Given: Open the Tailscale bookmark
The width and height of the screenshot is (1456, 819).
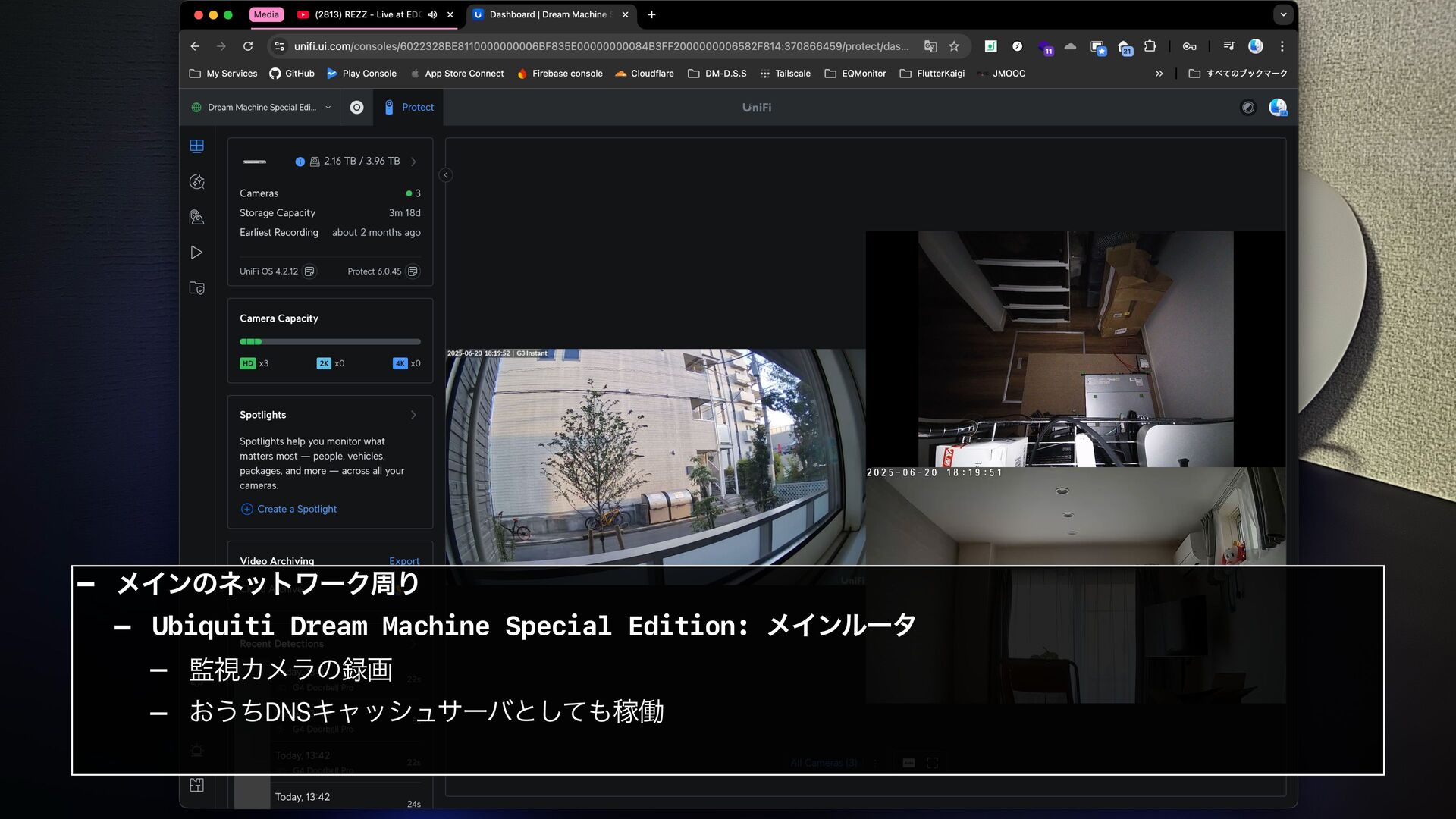Looking at the screenshot, I should tap(785, 74).
